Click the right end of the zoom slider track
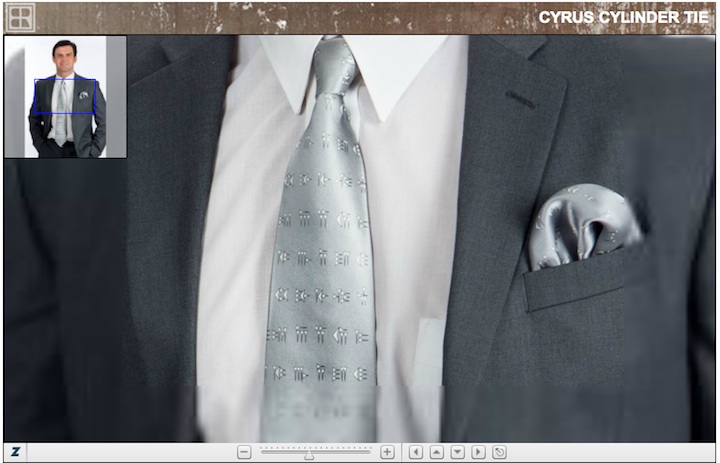720x463 pixels. tap(369, 452)
